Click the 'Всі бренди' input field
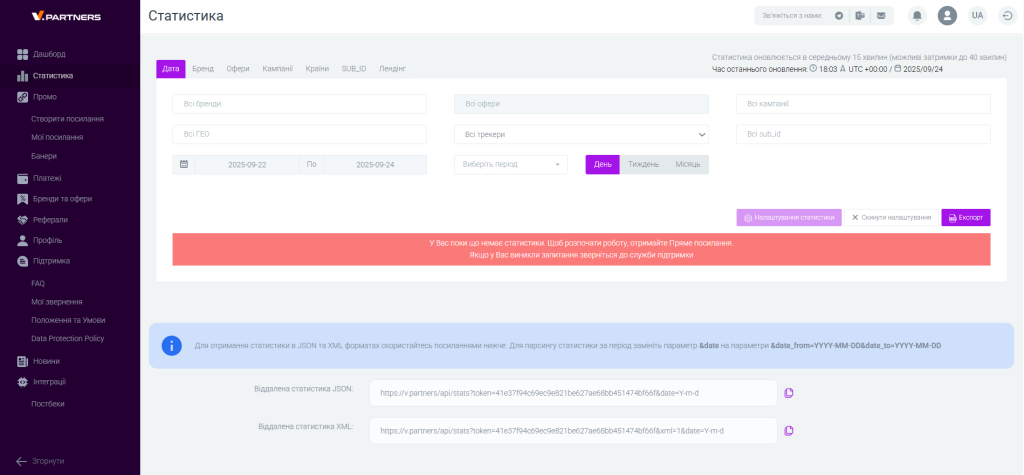Image resolution: width=1024 pixels, height=475 pixels. (x=299, y=104)
